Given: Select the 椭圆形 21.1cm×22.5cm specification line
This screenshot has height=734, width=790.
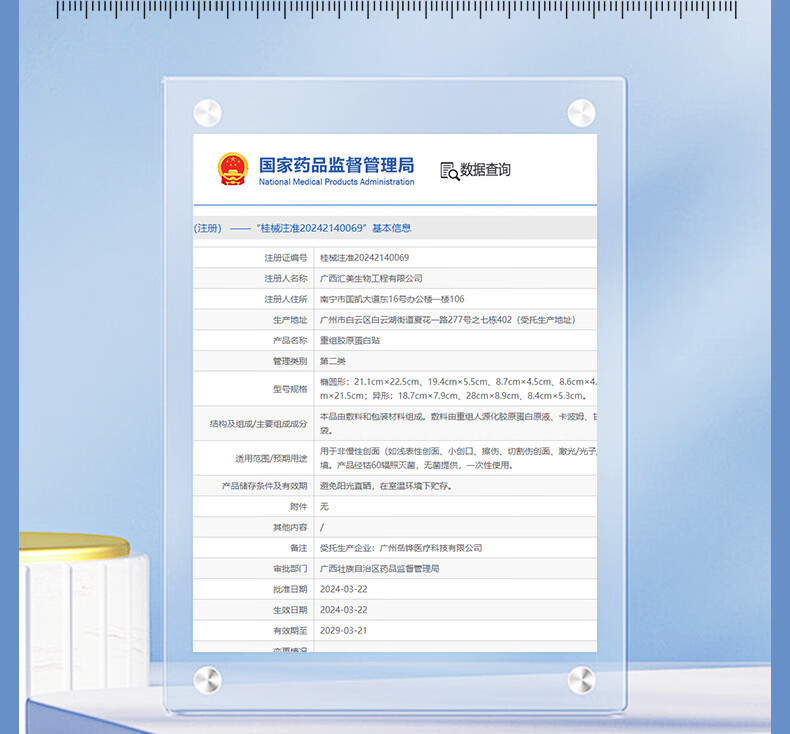Looking at the screenshot, I should (x=458, y=382).
